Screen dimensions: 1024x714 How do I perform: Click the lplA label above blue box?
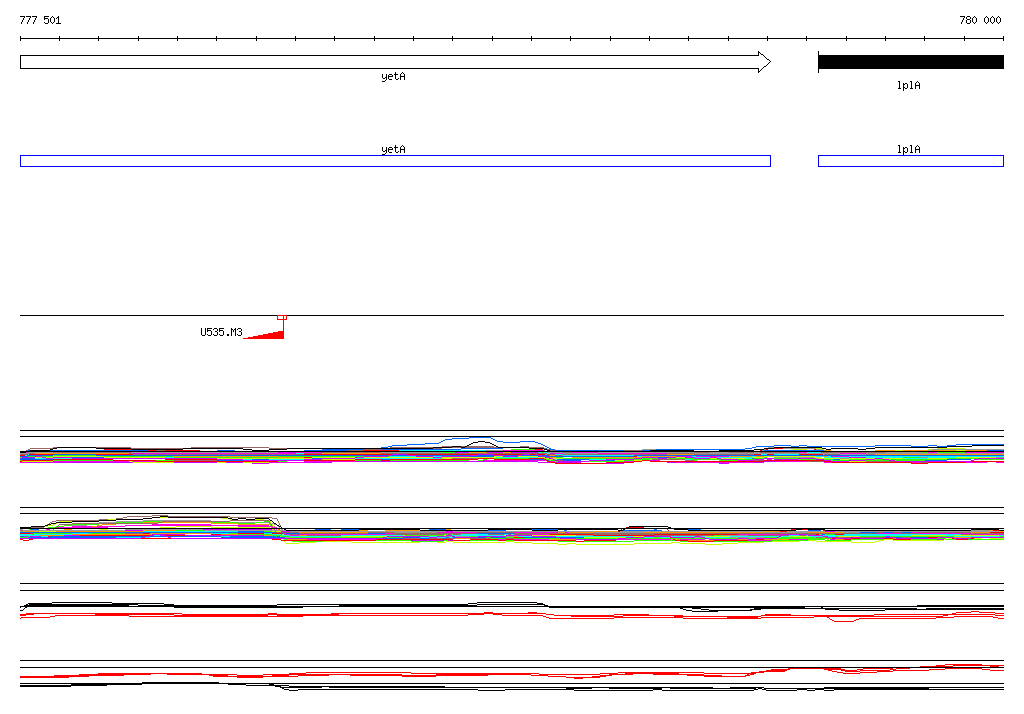coord(908,149)
